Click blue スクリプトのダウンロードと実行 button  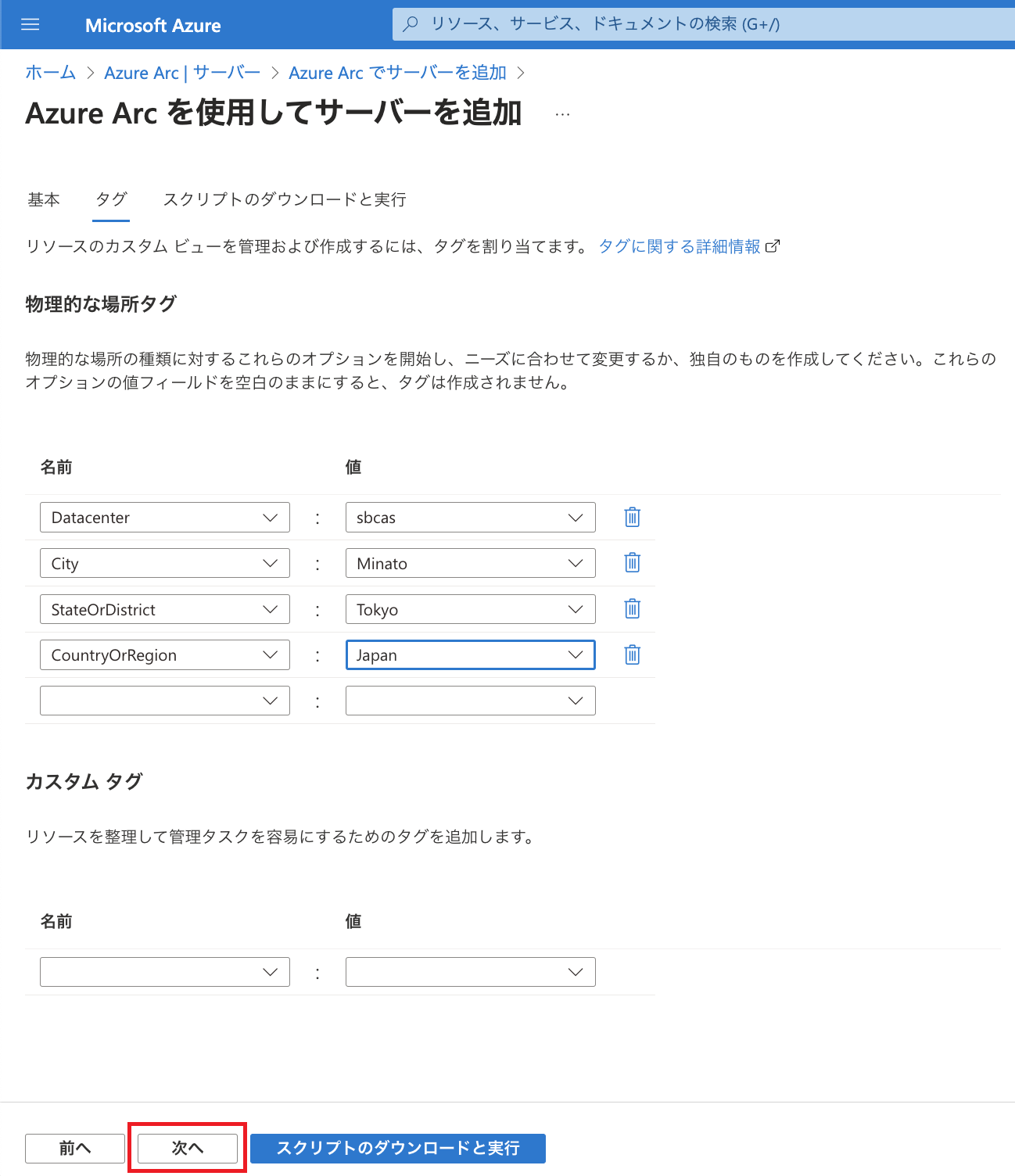click(x=398, y=1148)
